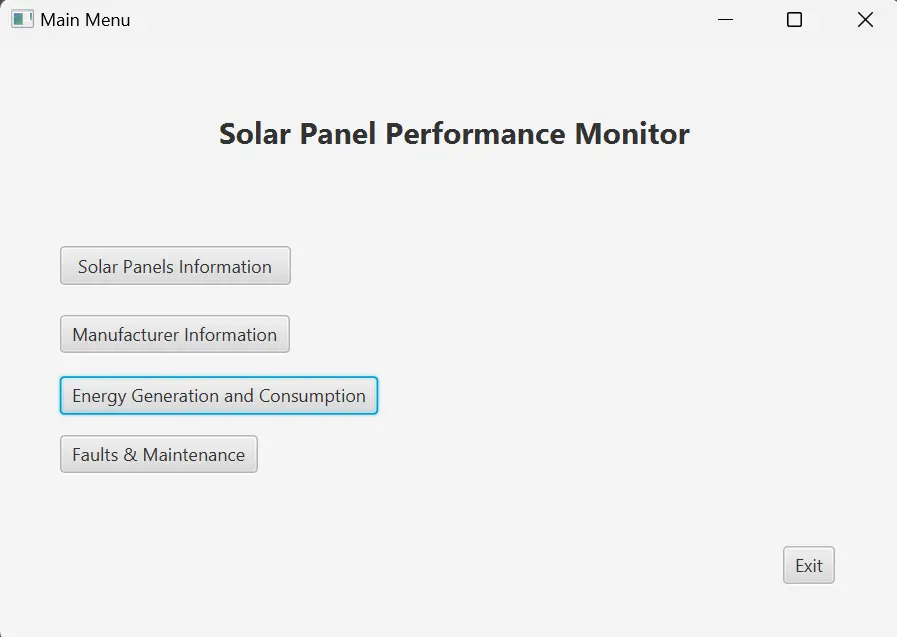The width and height of the screenshot is (897, 637).
Task: Activate the Manufacturer Information menu option
Action: (174, 334)
